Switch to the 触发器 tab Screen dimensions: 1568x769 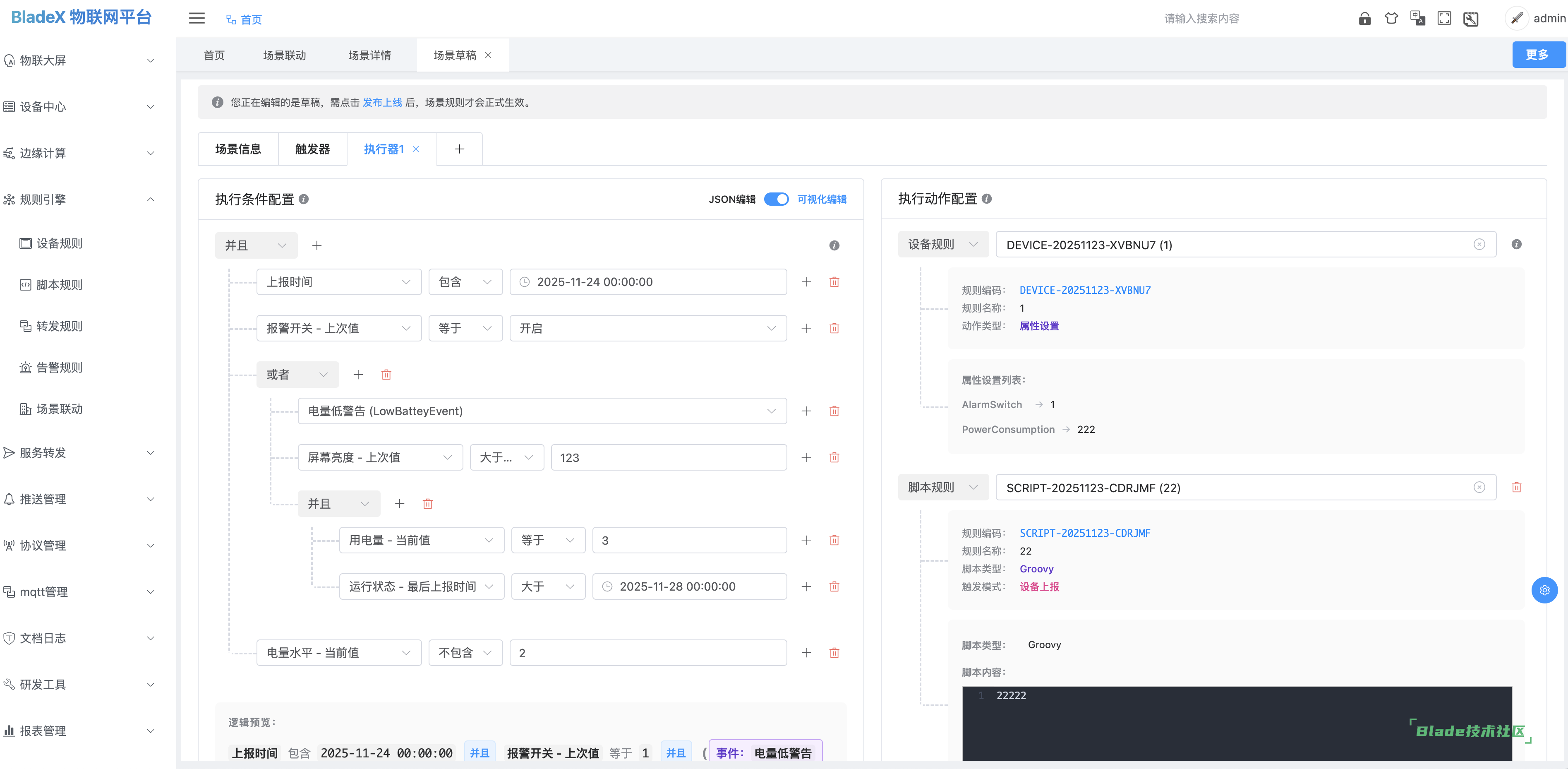(x=312, y=149)
